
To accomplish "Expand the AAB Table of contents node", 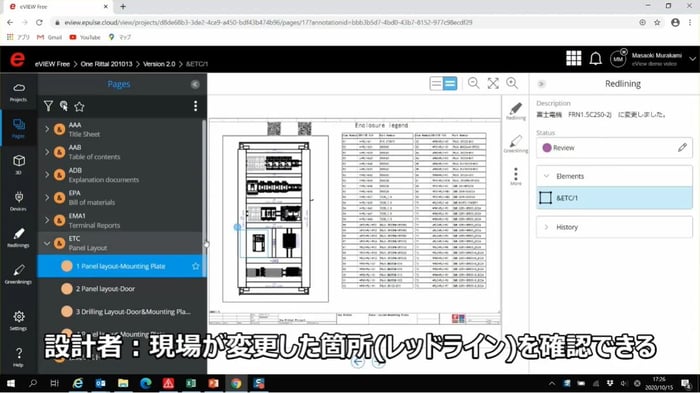I will coord(47,152).
